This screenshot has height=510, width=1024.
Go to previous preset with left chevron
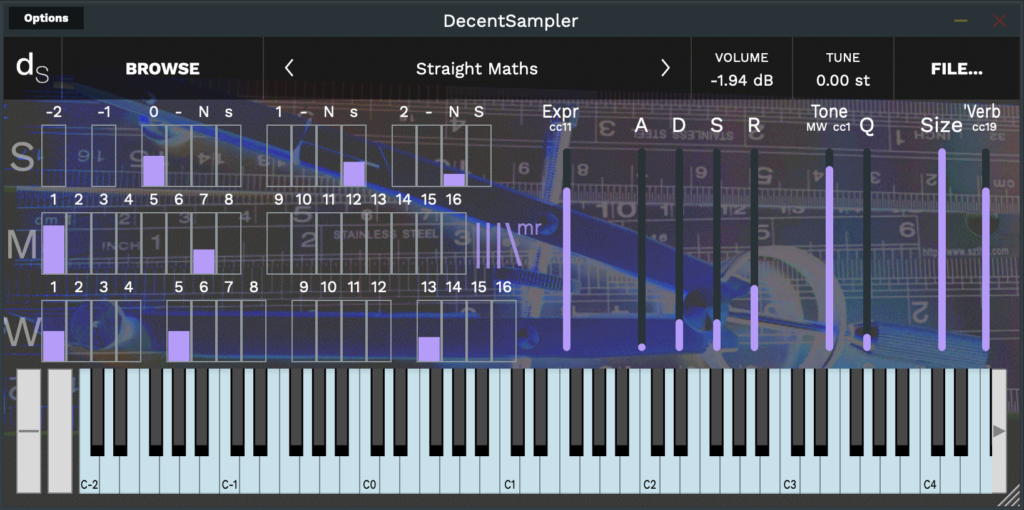click(289, 68)
